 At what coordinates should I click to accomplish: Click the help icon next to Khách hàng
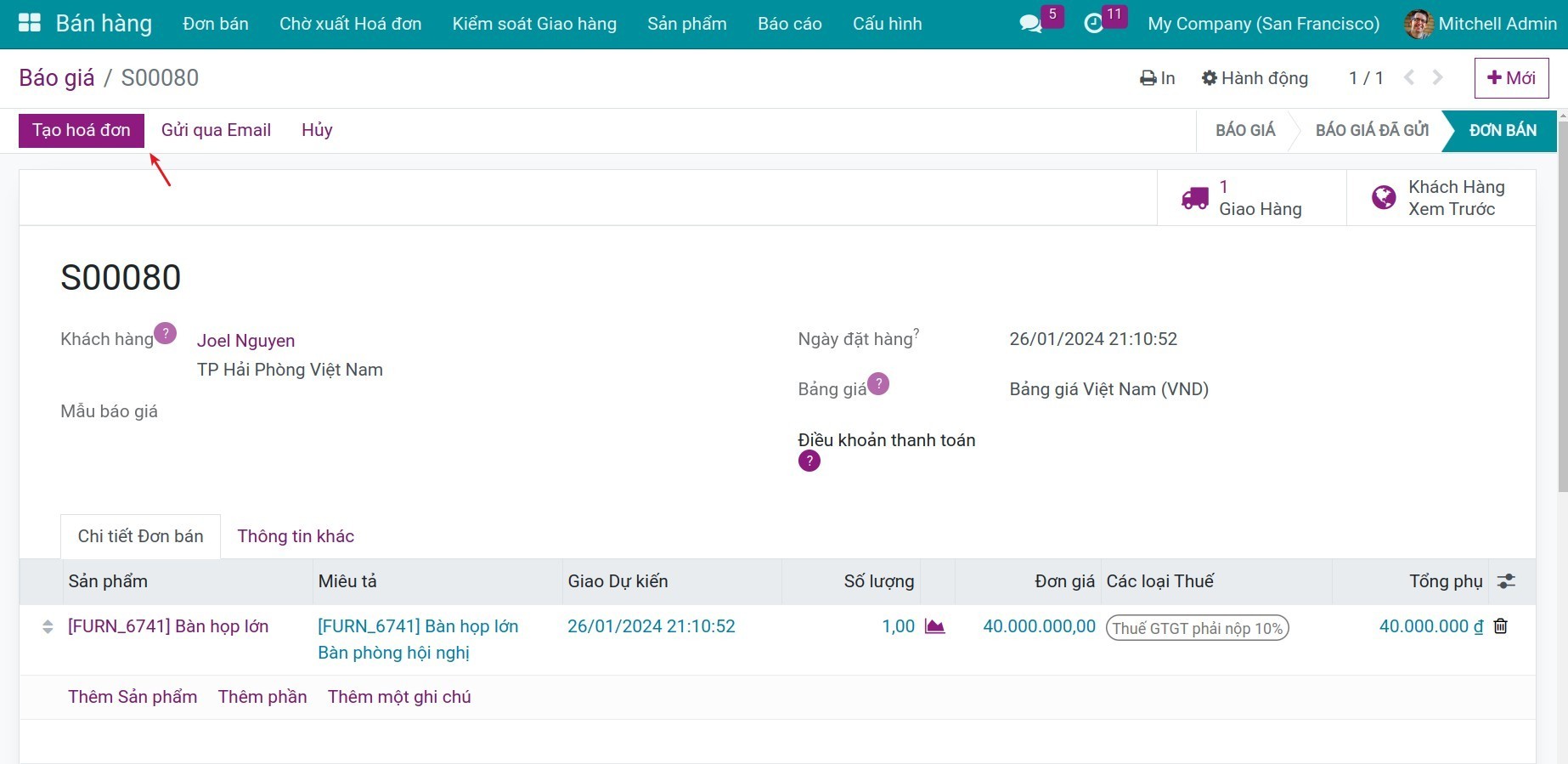[x=165, y=333]
